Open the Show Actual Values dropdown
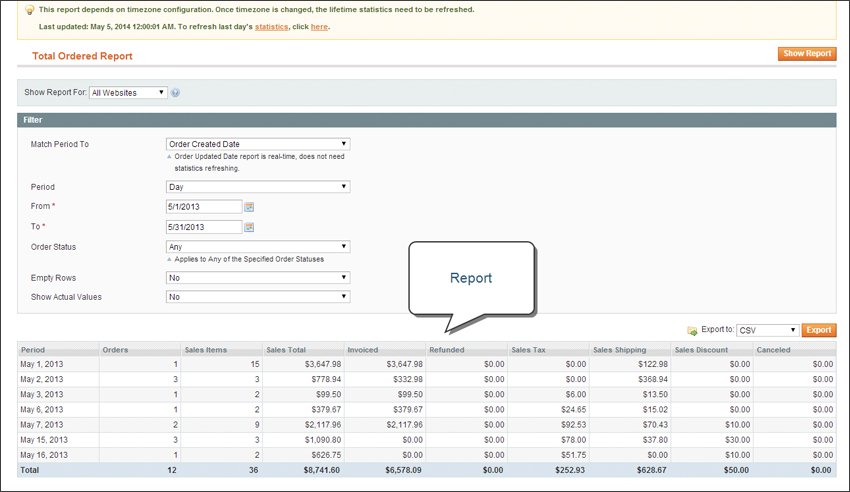Screen dimensions: 850x492 (258, 297)
